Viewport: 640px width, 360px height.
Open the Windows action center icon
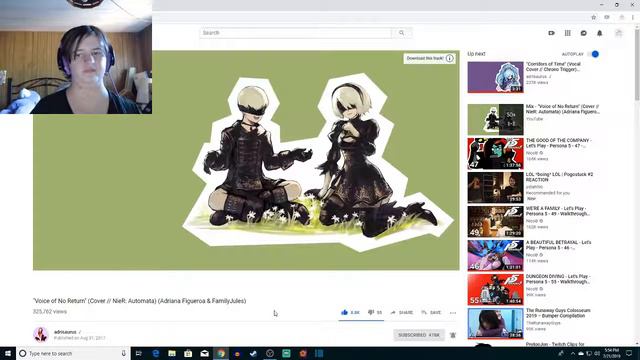[x=629, y=353]
